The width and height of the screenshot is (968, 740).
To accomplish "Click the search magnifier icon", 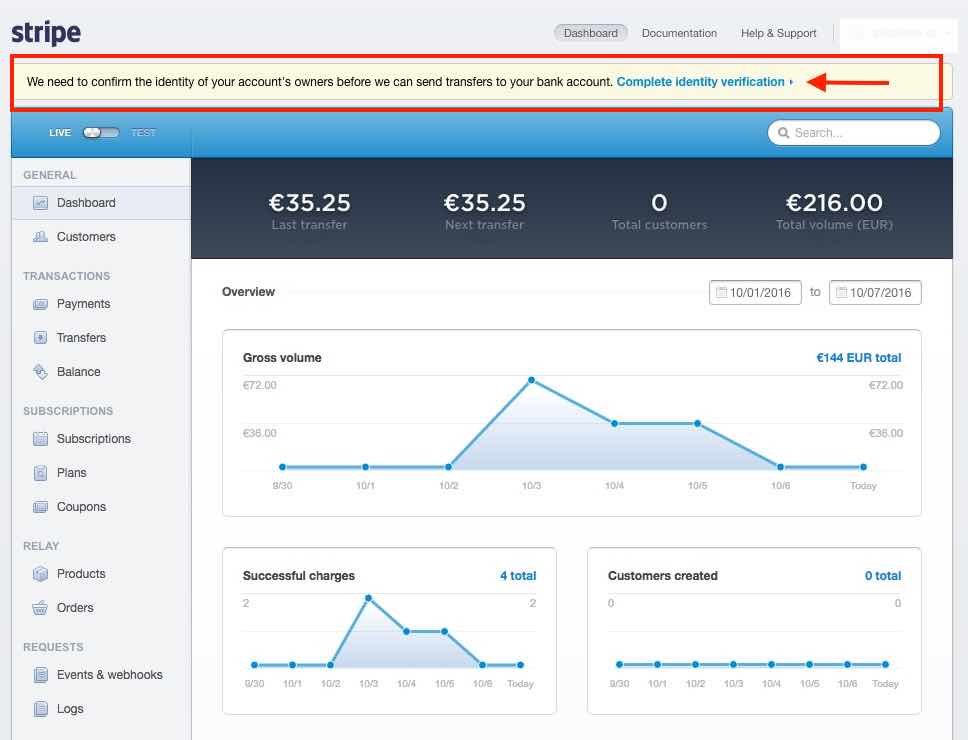I will click(783, 133).
